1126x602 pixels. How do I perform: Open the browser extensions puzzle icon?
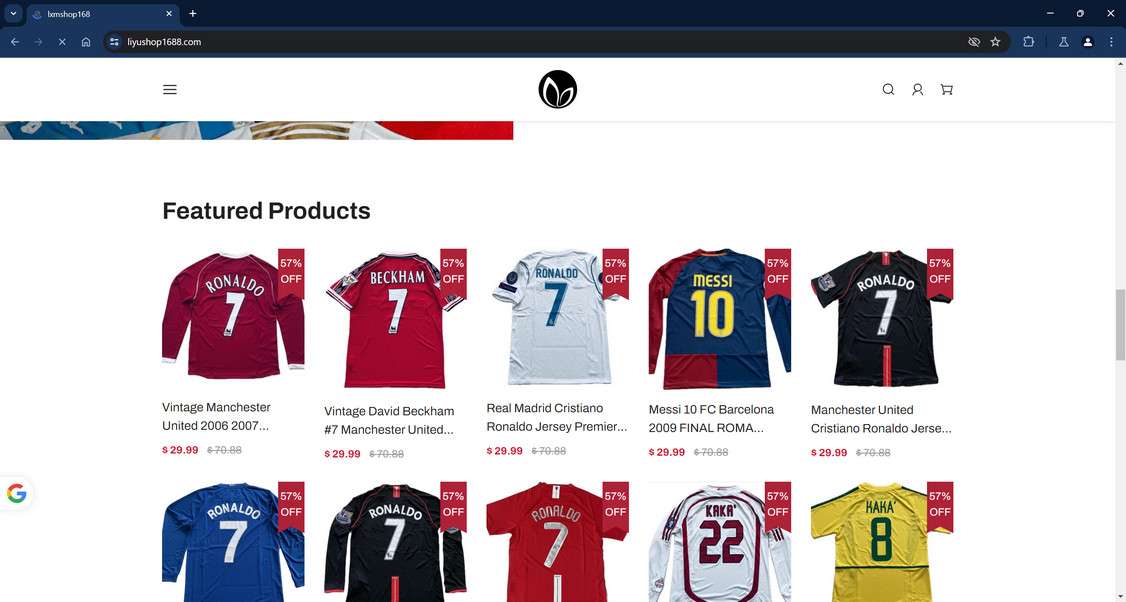(x=1028, y=42)
